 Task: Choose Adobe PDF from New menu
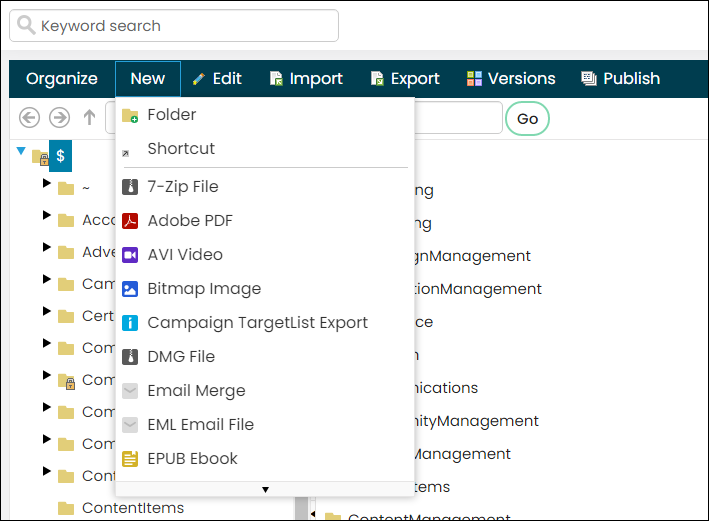coord(265,221)
